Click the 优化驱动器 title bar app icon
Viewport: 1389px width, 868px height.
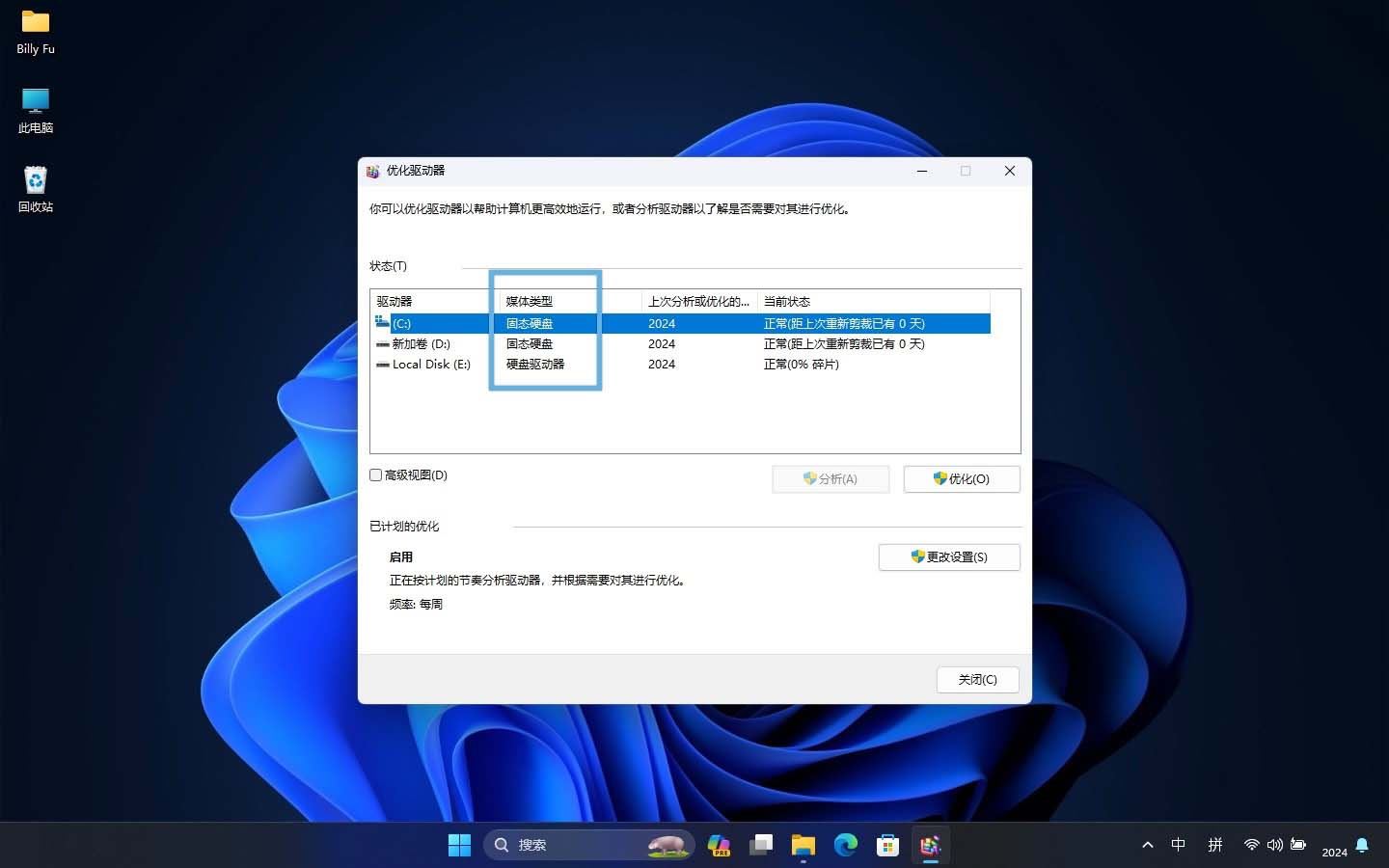point(373,171)
